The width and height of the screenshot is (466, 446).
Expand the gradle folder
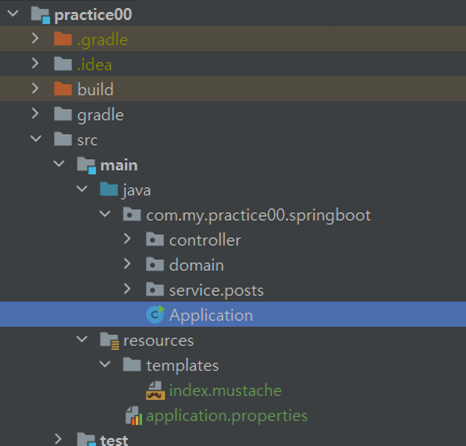click(35, 114)
